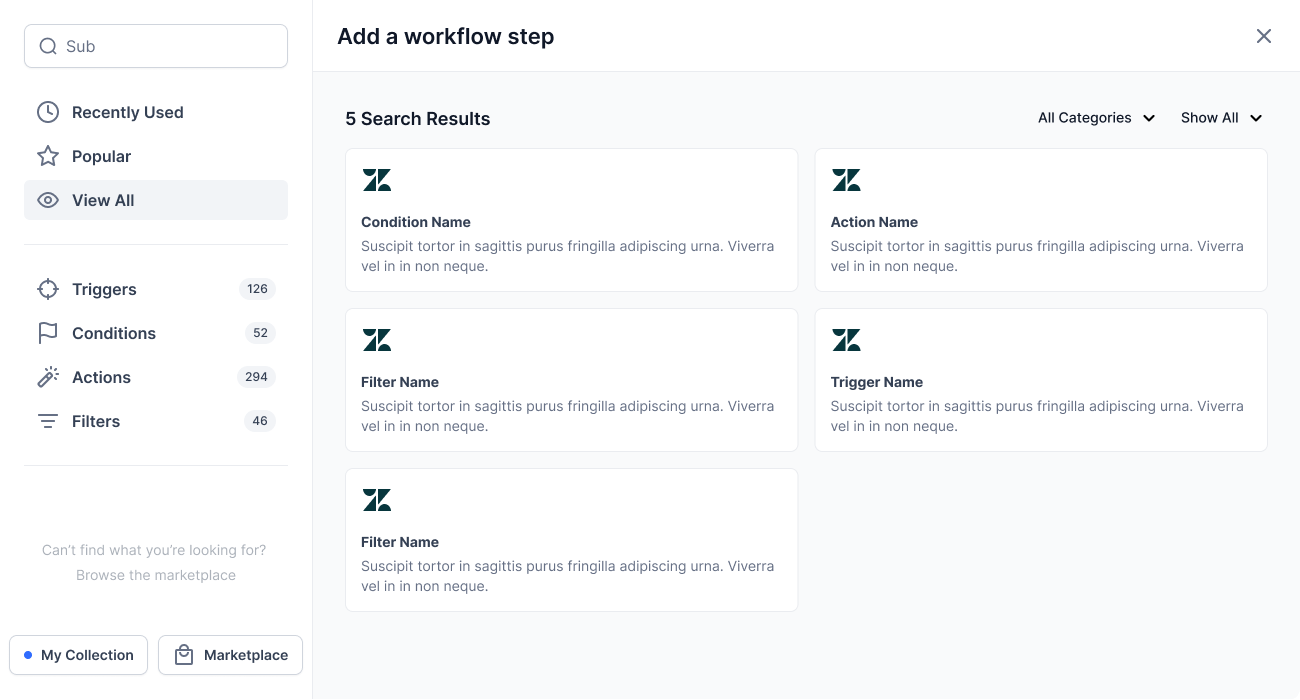Click the Trigger Name card title

[x=877, y=382]
